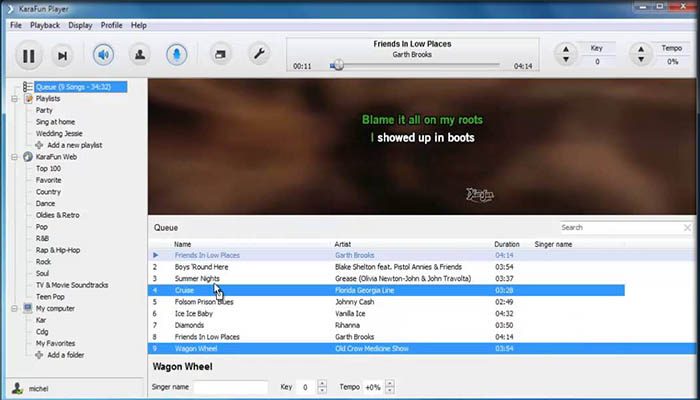Image resolution: width=700 pixels, height=400 pixels.
Task: Collapse the KaraFun Web tree node
Action: tap(15, 157)
